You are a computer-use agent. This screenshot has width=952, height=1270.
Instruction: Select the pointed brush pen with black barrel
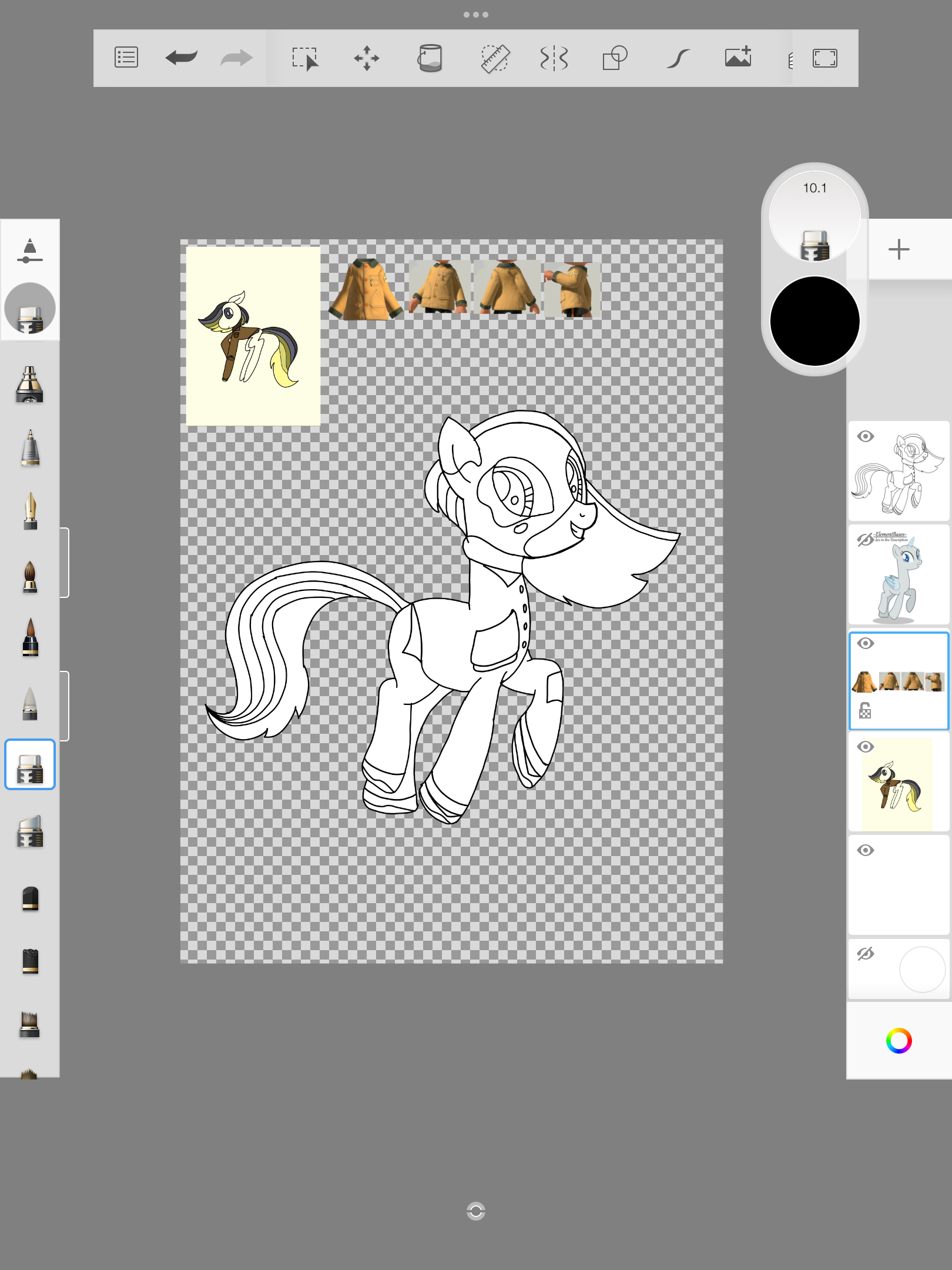[30, 637]
